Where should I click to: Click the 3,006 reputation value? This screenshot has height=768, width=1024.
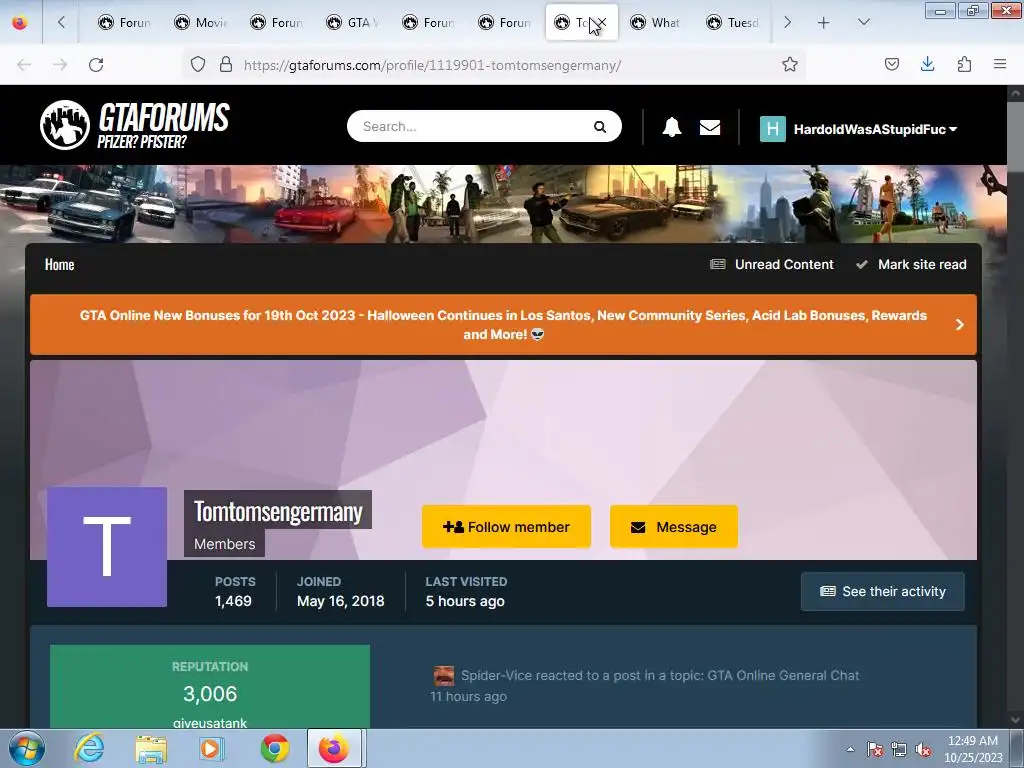coord(210,694)
